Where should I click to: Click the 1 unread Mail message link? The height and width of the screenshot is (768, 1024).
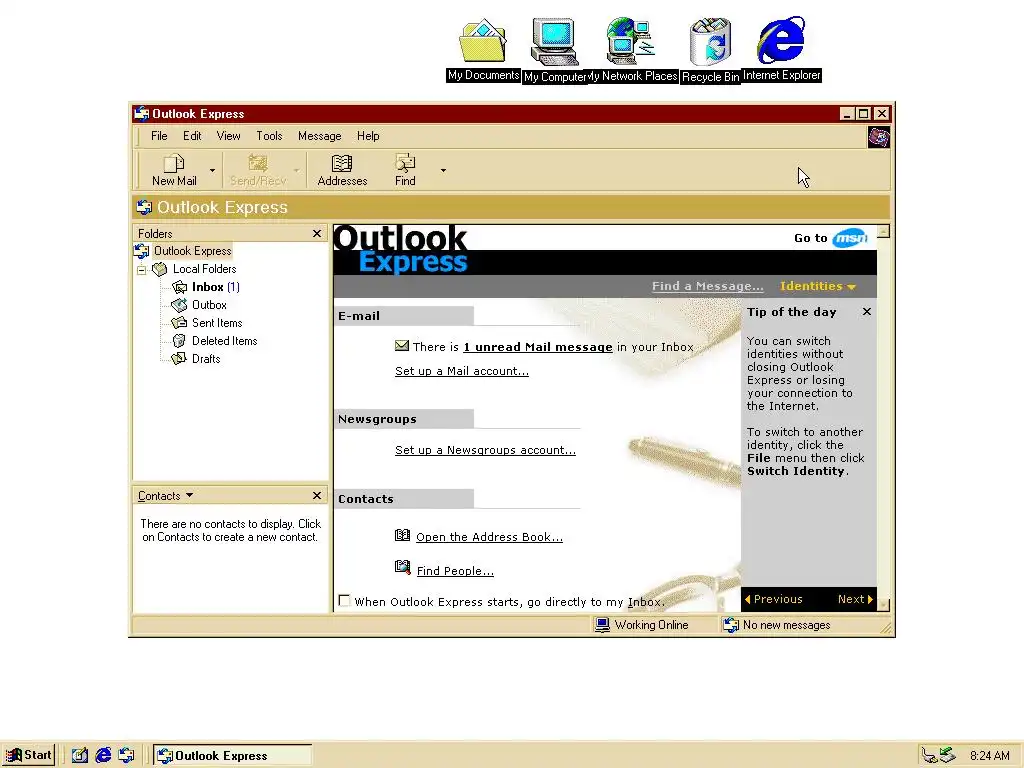[537, 347]
